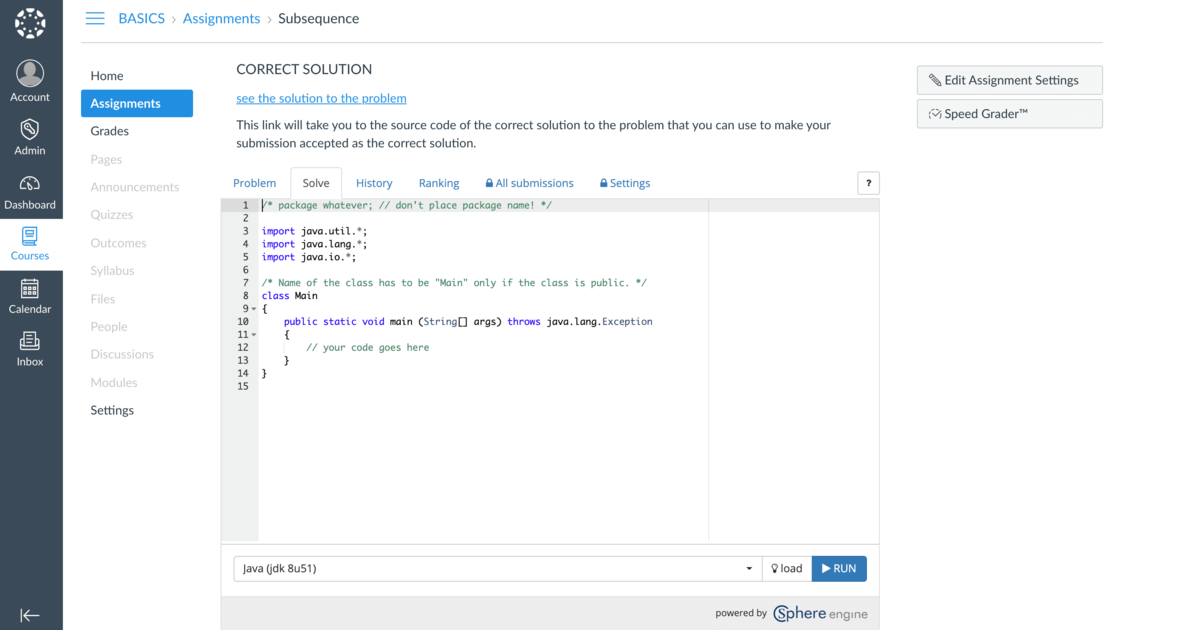Collapse the sidebar using the bottom arrow
Screen dimensions: 1200x630
(x=30, y=615)
